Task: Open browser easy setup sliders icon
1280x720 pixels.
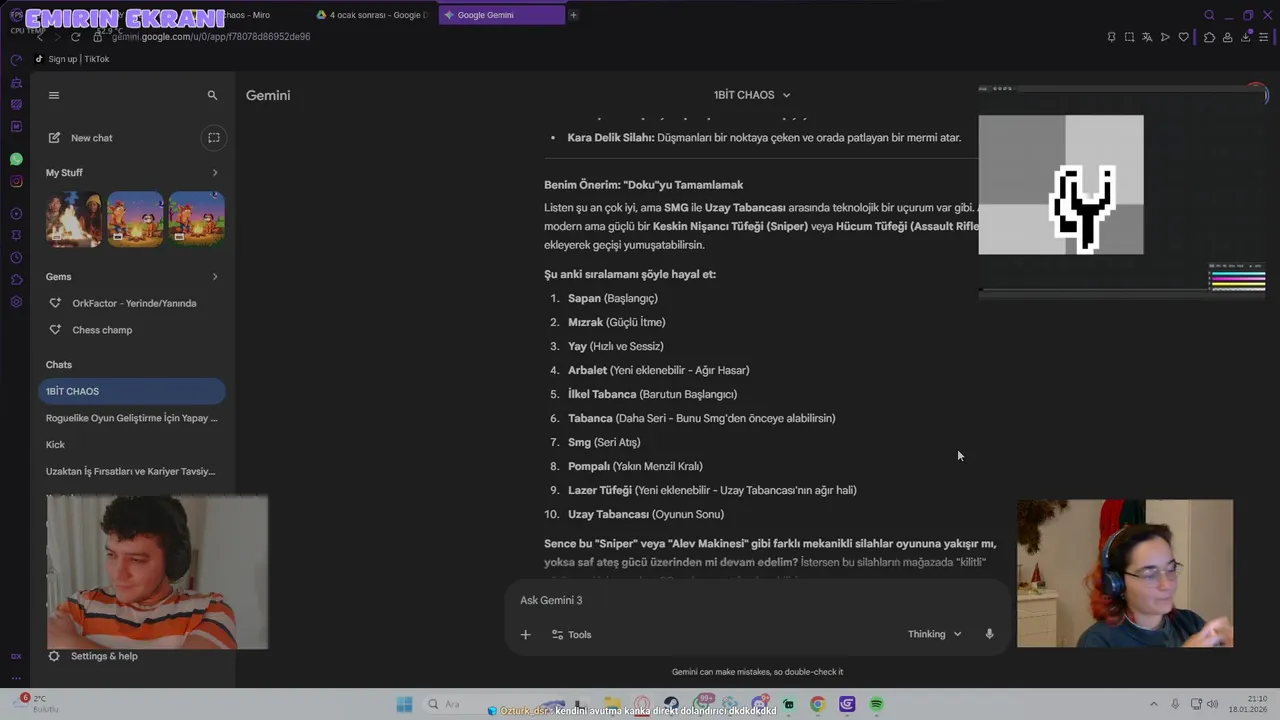Action: [1265, 37]
